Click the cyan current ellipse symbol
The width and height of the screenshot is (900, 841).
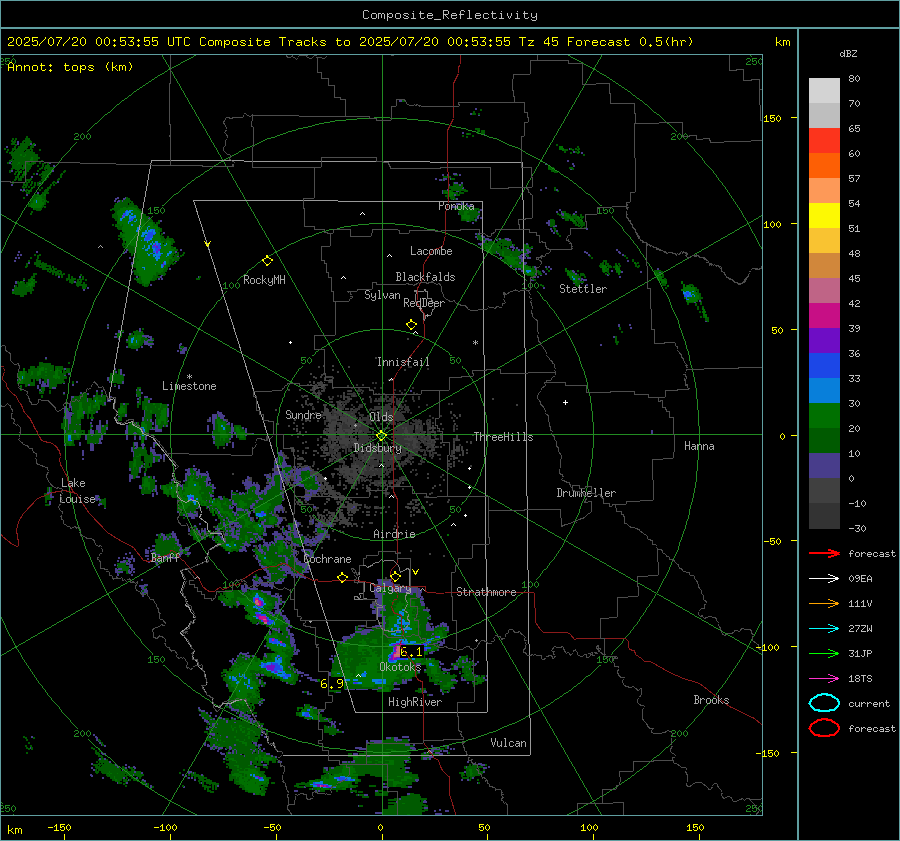coord(824,703)
